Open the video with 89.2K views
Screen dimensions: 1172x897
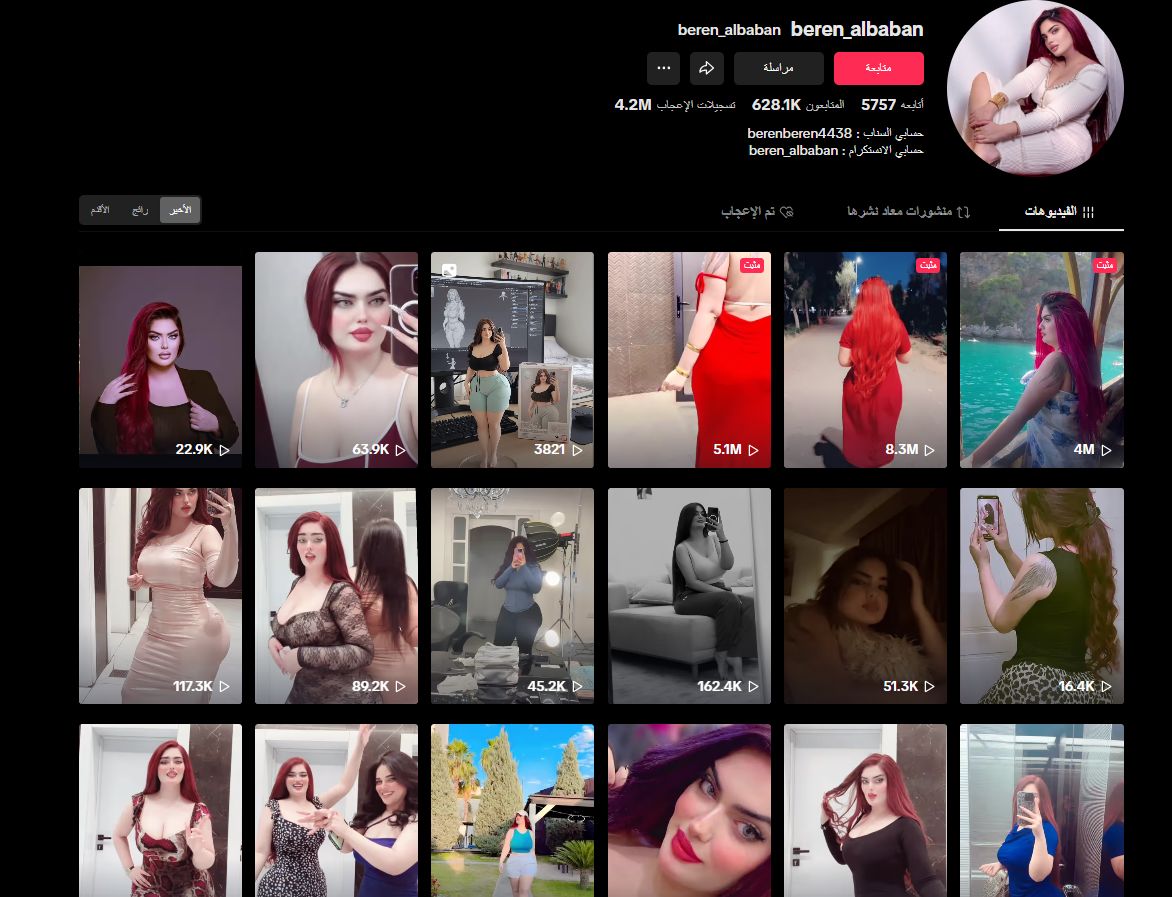click(x=336, y=596)
